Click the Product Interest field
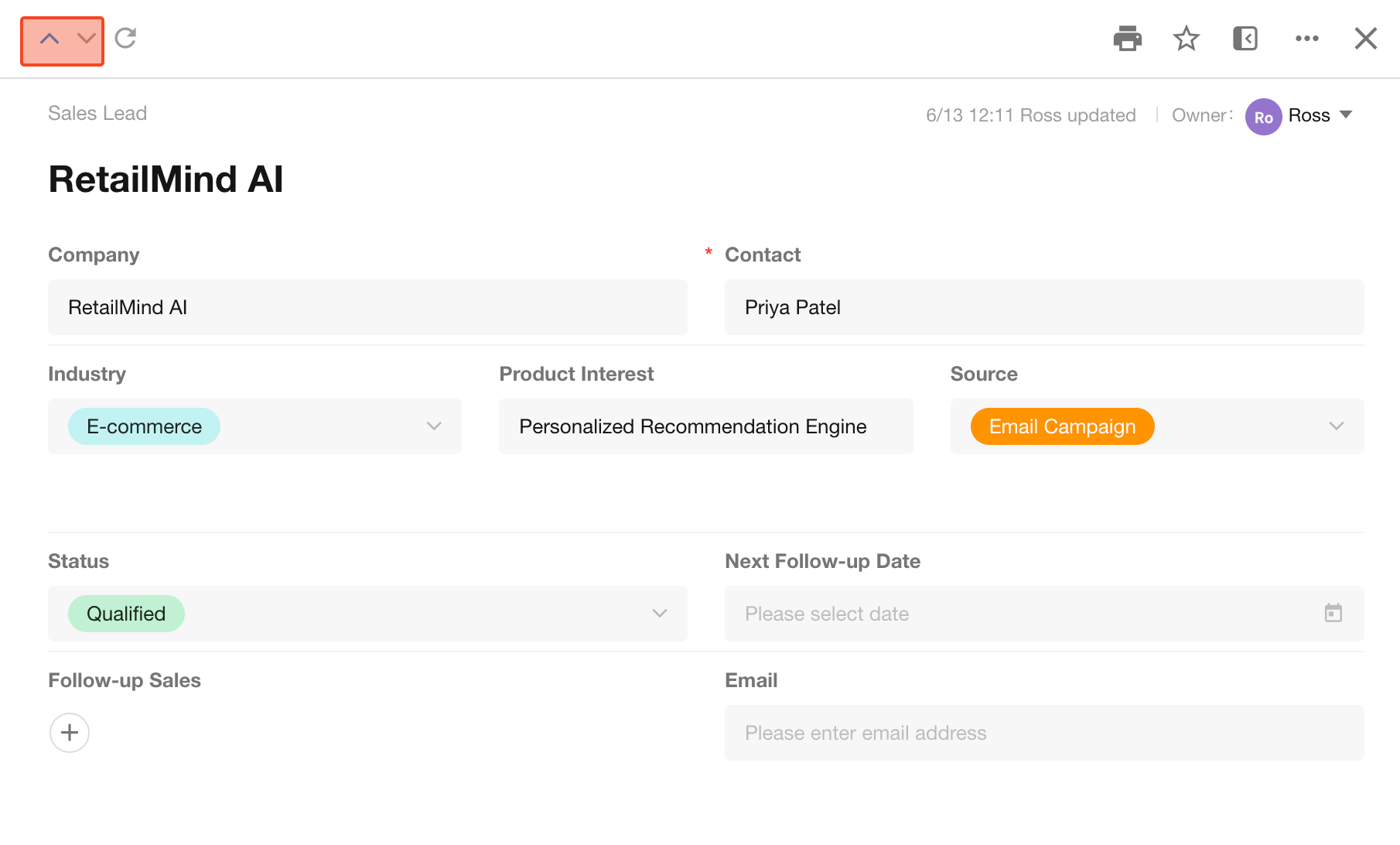Image resolution: width=1400 pixels, height=845 pixels. (705, 426)
